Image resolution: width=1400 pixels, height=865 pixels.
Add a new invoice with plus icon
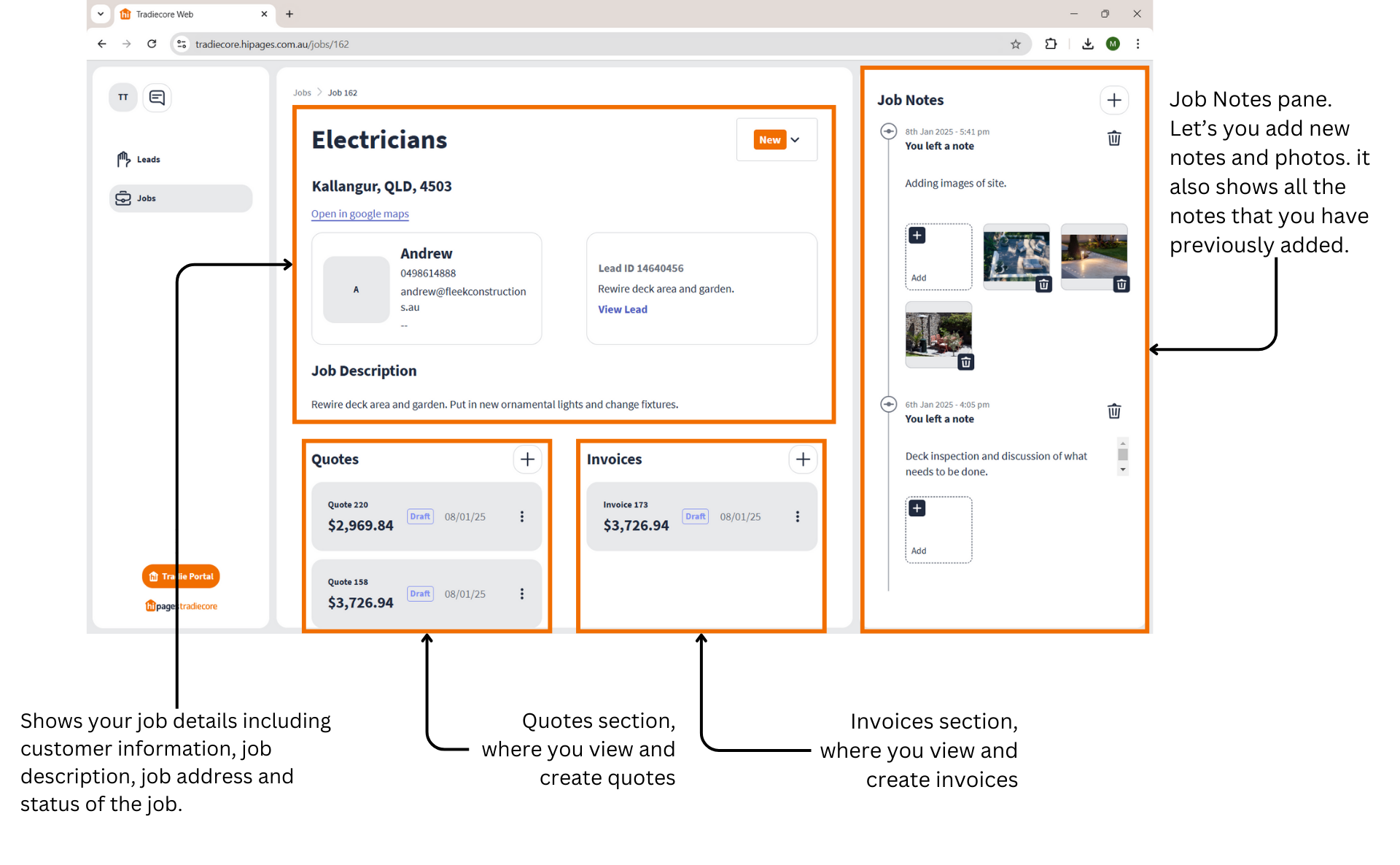pos(803,459)
